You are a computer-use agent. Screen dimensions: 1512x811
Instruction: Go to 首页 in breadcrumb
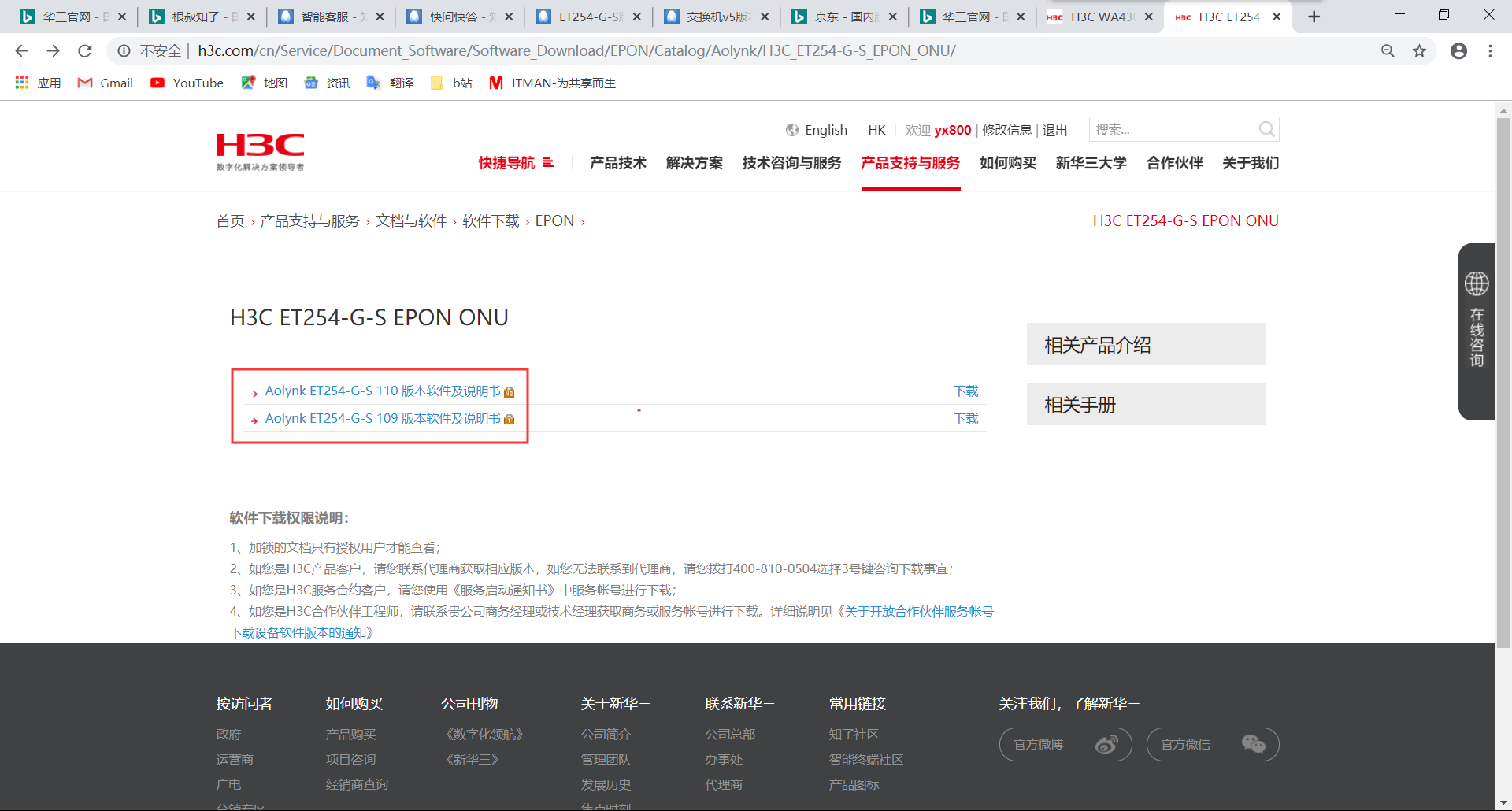[x=231, y=221]
